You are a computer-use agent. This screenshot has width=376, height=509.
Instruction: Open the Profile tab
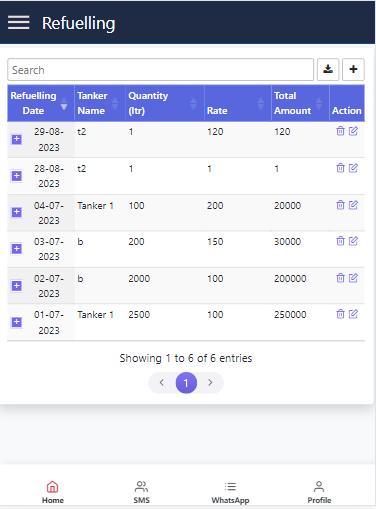coord(319,492)
